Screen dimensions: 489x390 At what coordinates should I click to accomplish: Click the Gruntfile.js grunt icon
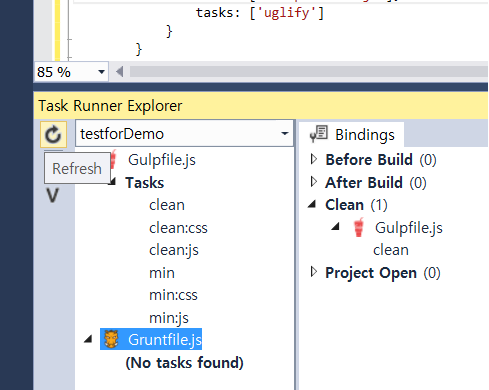click(x=111, y=339)
